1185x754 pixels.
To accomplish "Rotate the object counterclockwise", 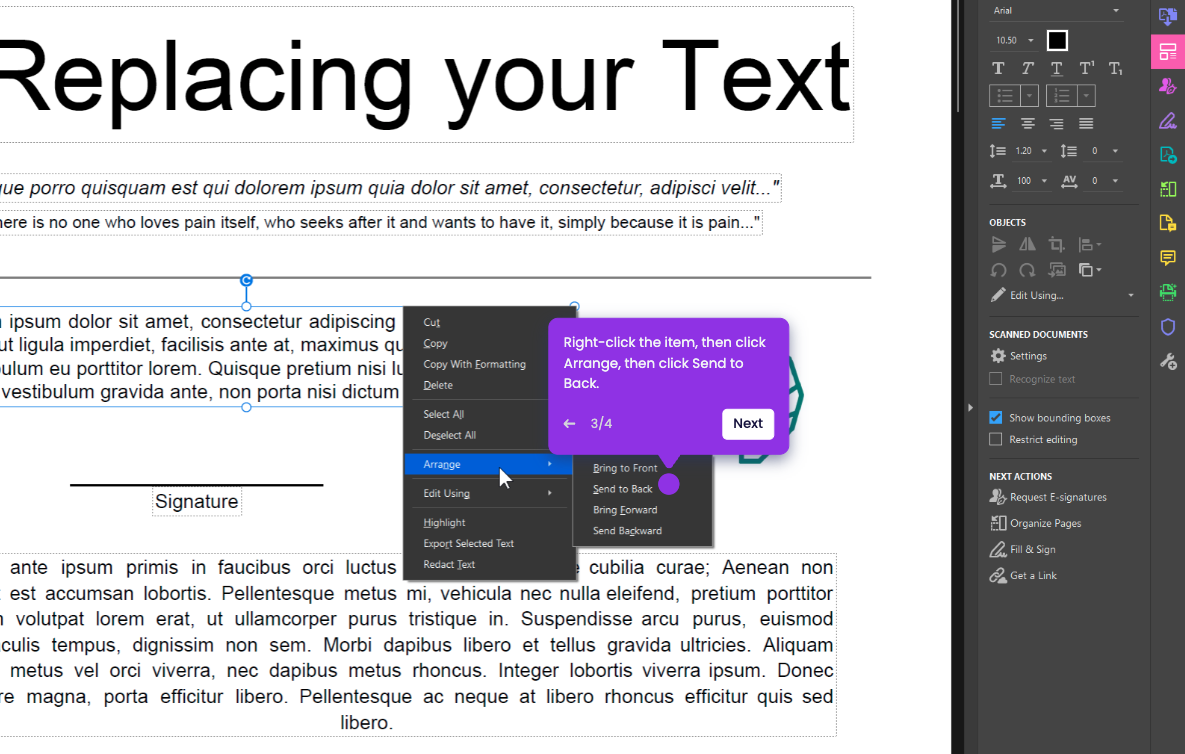I will pos(998,270).
